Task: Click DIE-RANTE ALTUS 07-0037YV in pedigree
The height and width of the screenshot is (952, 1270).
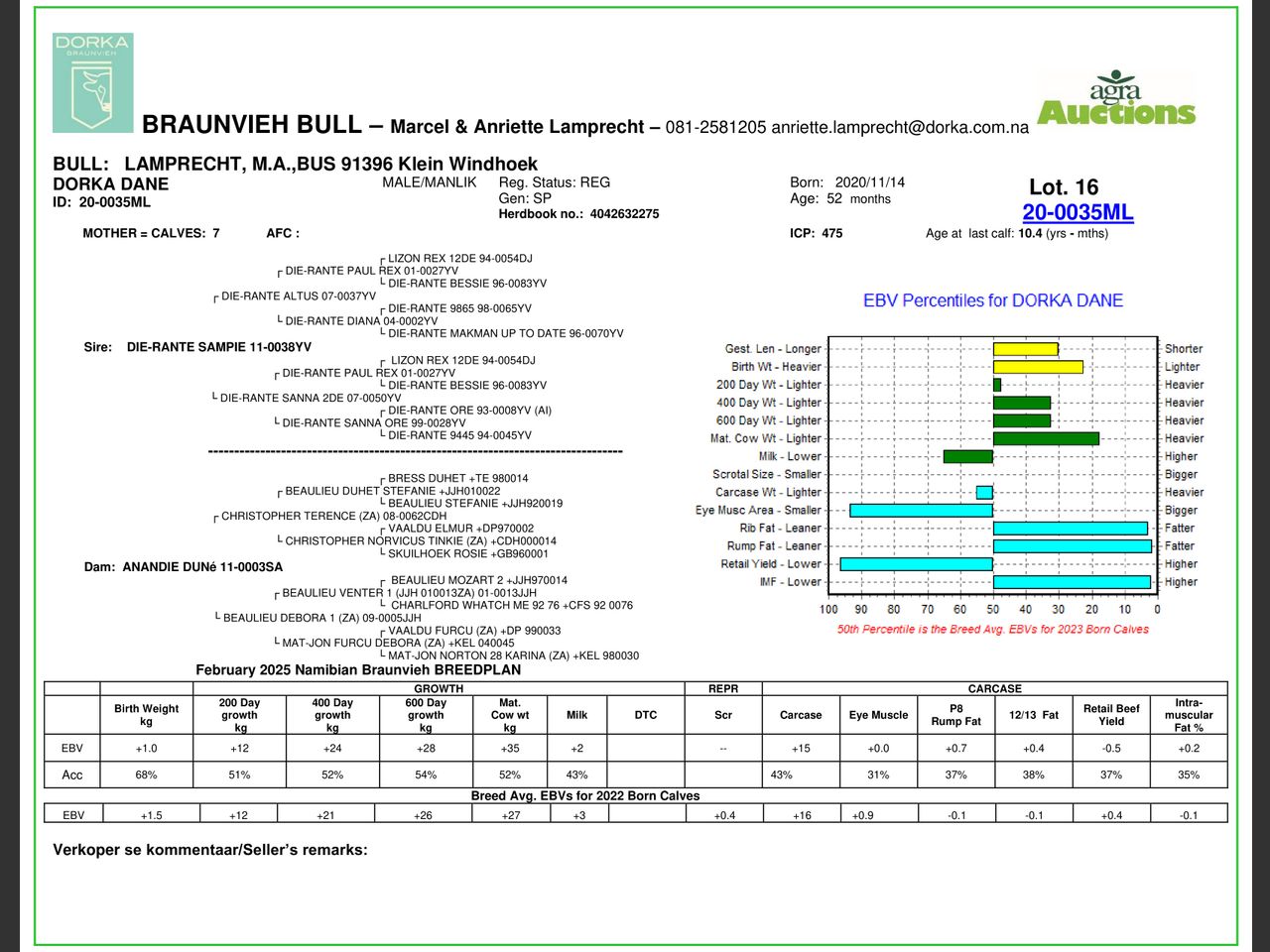Action: 299,296
